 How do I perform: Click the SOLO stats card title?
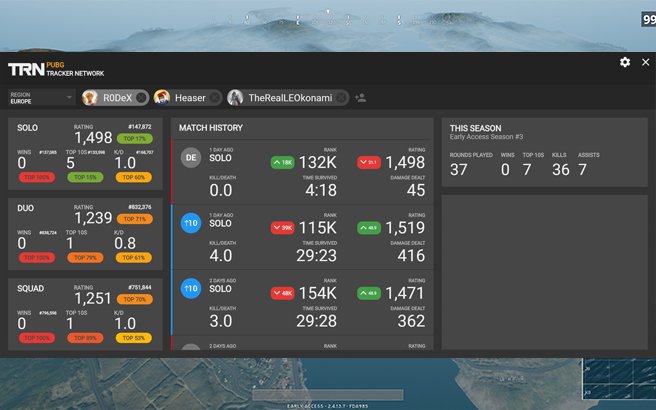pyautogui.click(x=27, y=128)
